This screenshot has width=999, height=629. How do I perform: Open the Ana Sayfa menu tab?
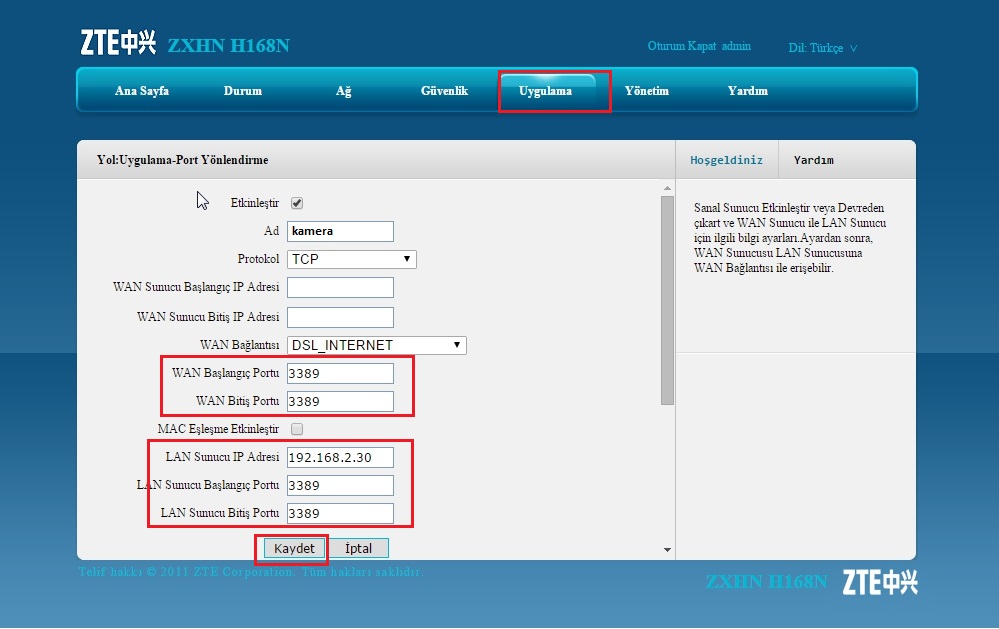click(x=141, y=91)
